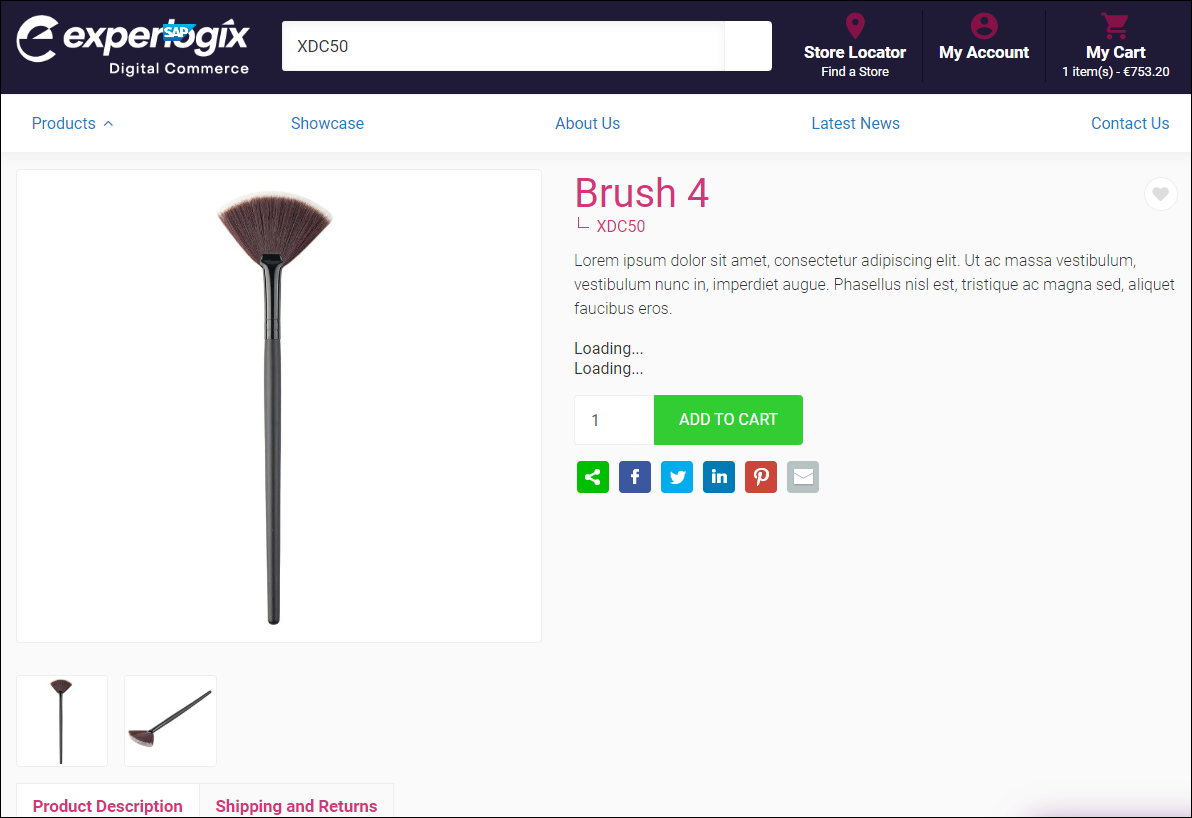Open the Latest News page
The image size is (1192, 818).
(x=855, y=123)
